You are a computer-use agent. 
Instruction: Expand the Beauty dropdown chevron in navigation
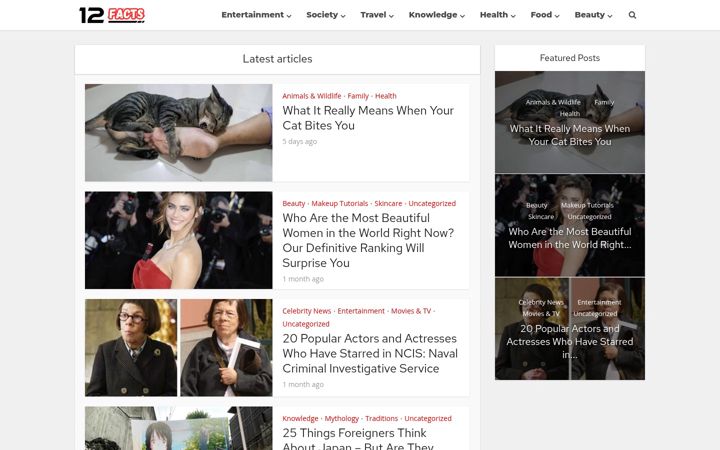click(610, 16)
